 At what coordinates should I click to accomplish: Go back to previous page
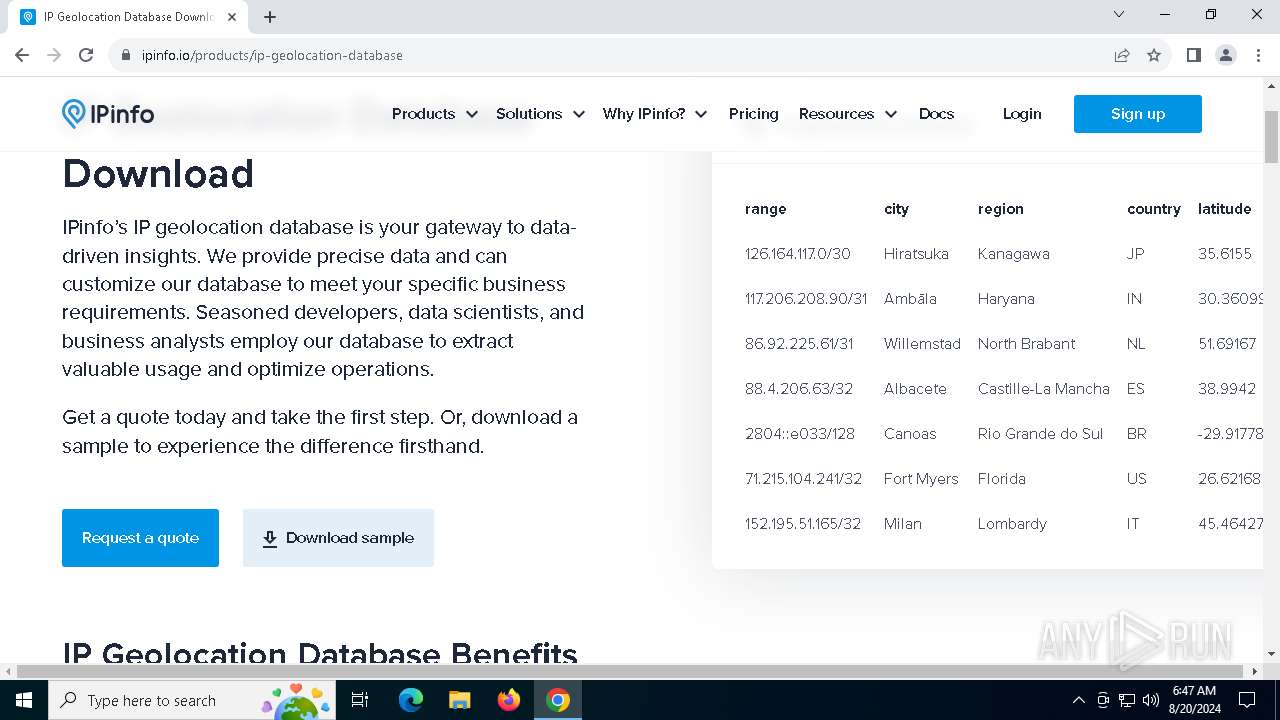tap(22, 55)
